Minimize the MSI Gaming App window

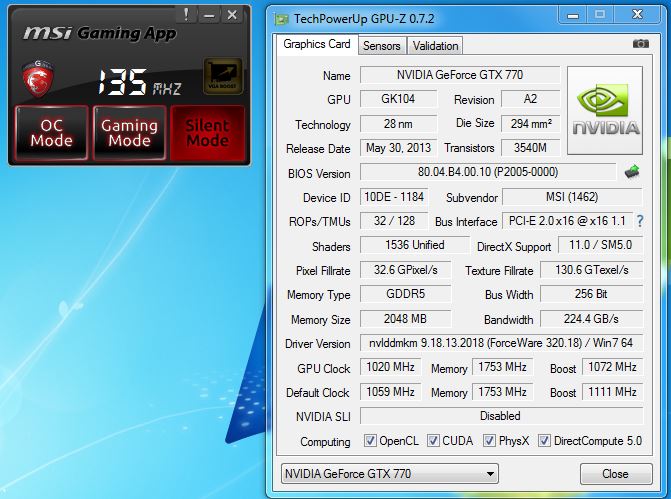point(209,15)
